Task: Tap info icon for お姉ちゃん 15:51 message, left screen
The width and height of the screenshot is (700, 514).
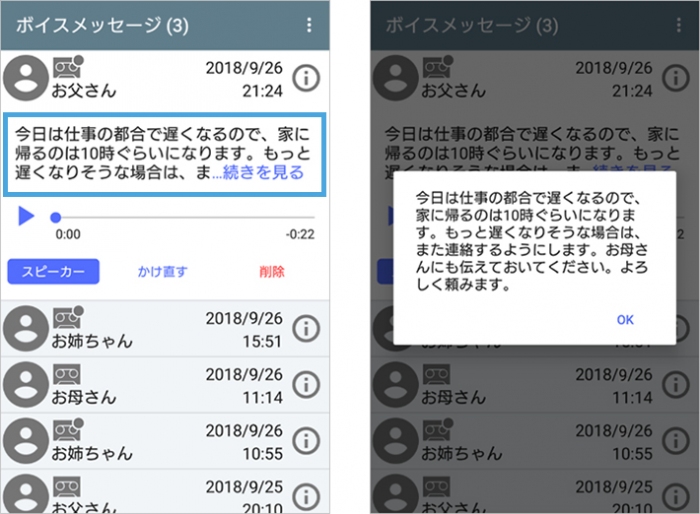Action: pos(306,328)
